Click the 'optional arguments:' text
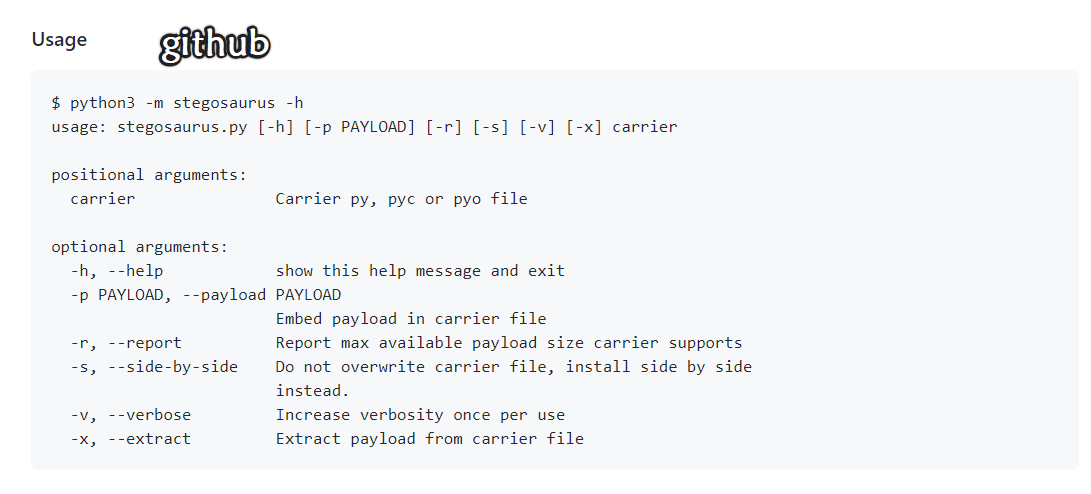The width and height of the screenshot is (1091, 494). coord(140,247)
